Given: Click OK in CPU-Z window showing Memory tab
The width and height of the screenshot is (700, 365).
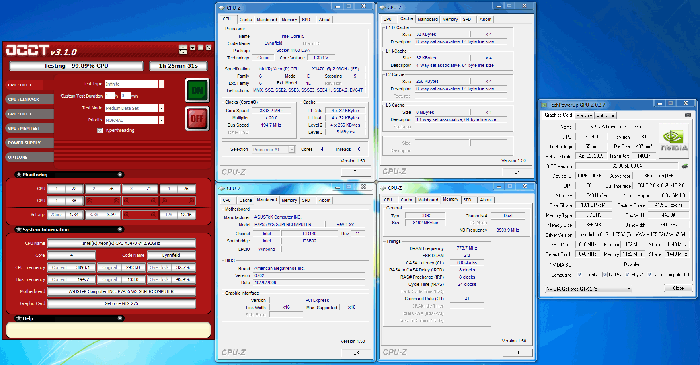Looking at the screenshot, I should tap(518, 352).
